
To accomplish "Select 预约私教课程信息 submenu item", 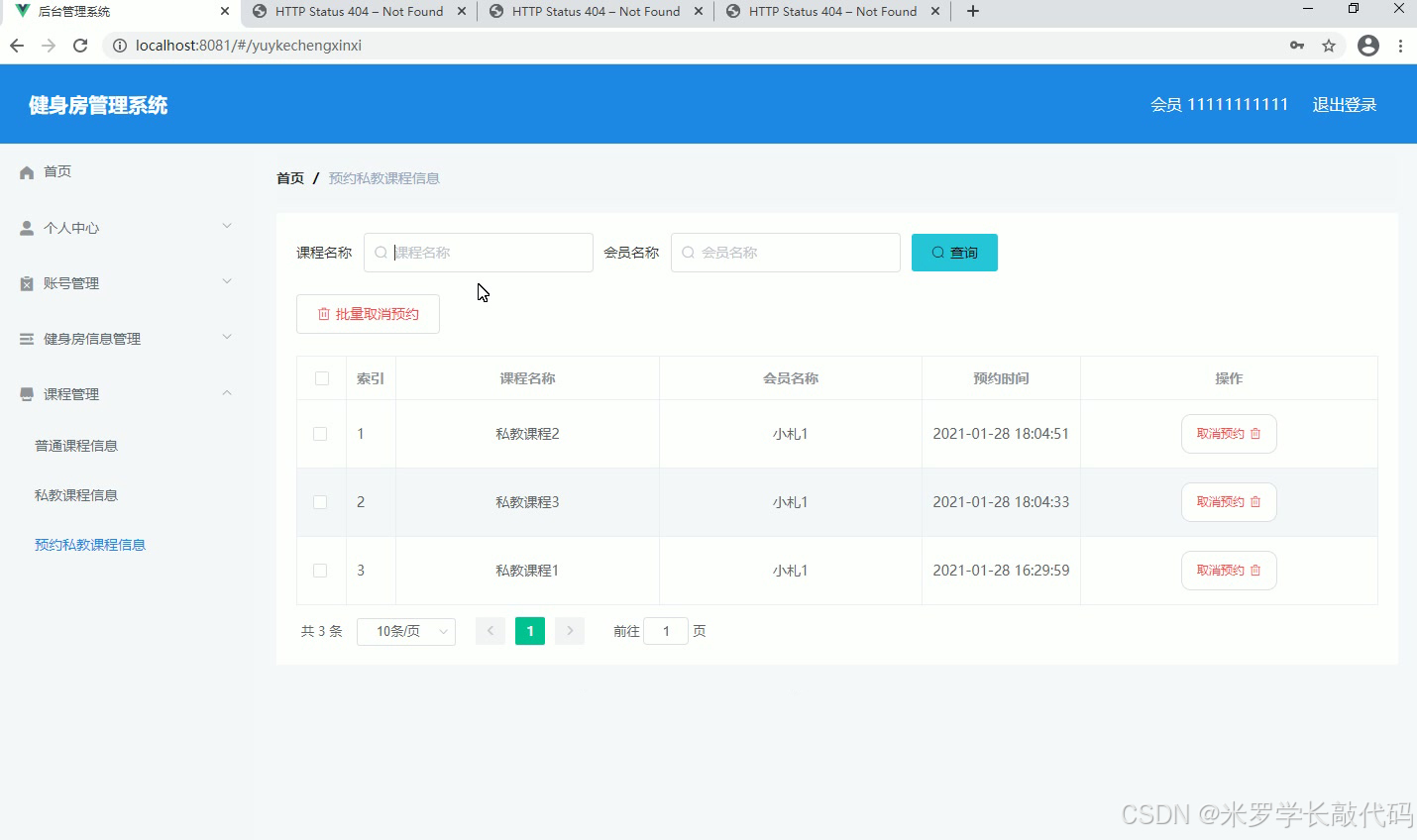I will 90,545.
